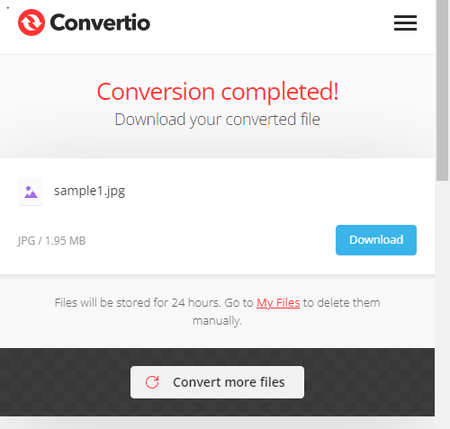Click the vertical scrollbar thumb
The width and height of the screenshot is (450, 429).
[x=443, y=90]
